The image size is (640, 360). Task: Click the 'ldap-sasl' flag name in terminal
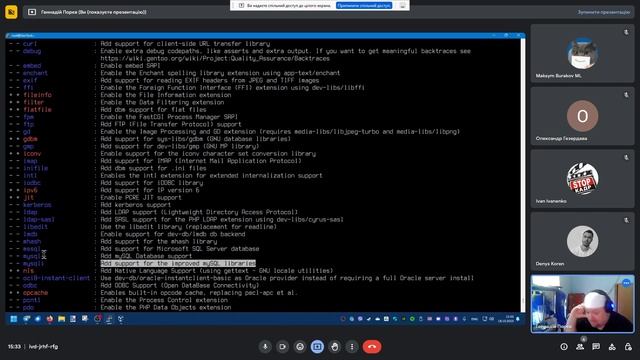(x=39, y=220)
